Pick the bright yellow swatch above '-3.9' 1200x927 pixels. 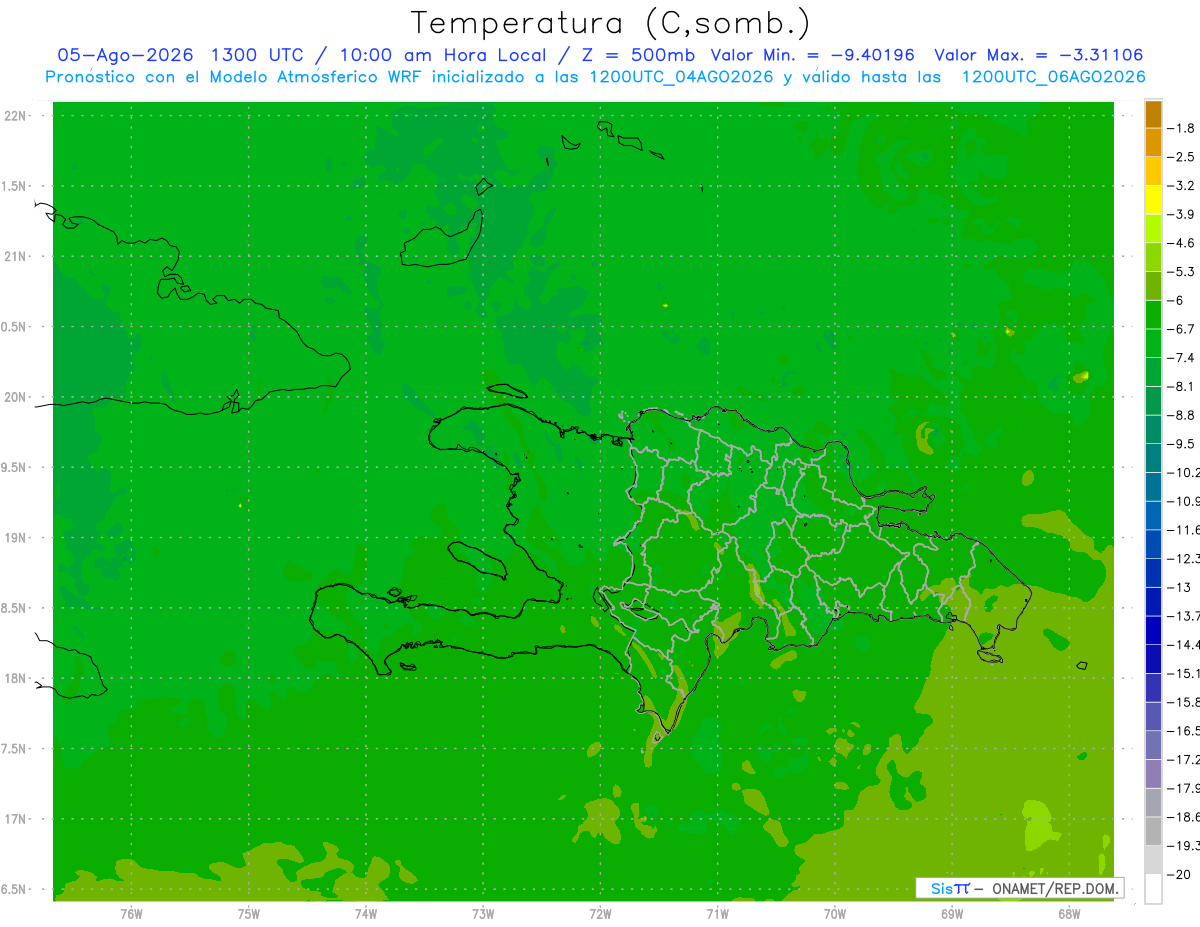[1153, 200]
